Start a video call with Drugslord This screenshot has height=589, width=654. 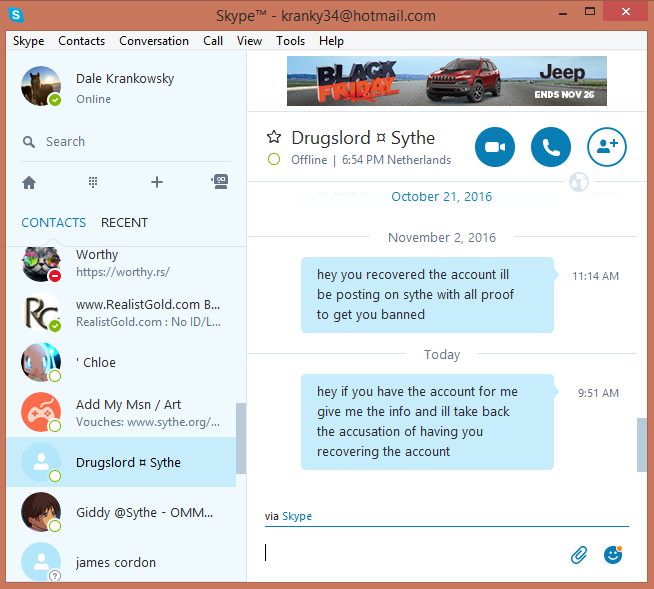pyautogui.click(x=495, y=147)
